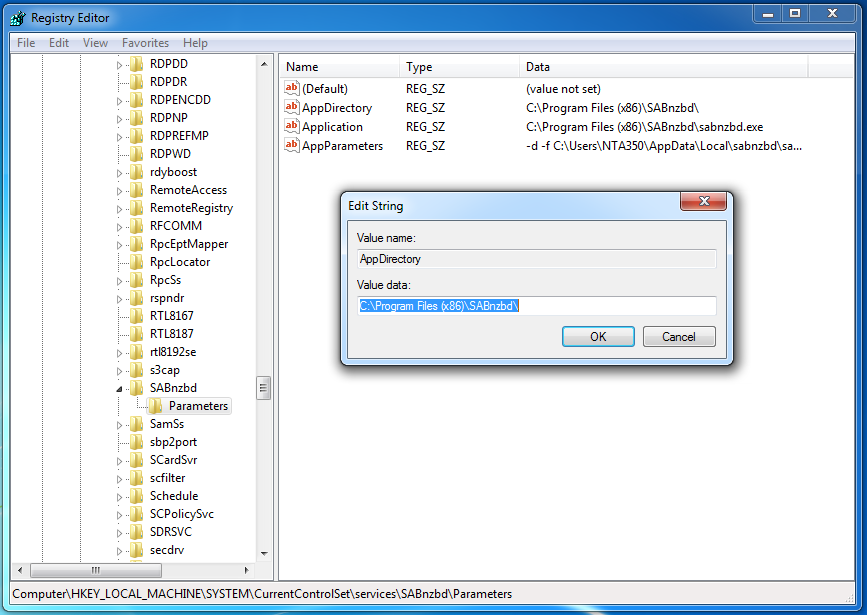The image size is (867, 615).
Task: Click the RDPENCDD folder icon
Action: pos(136,100)
